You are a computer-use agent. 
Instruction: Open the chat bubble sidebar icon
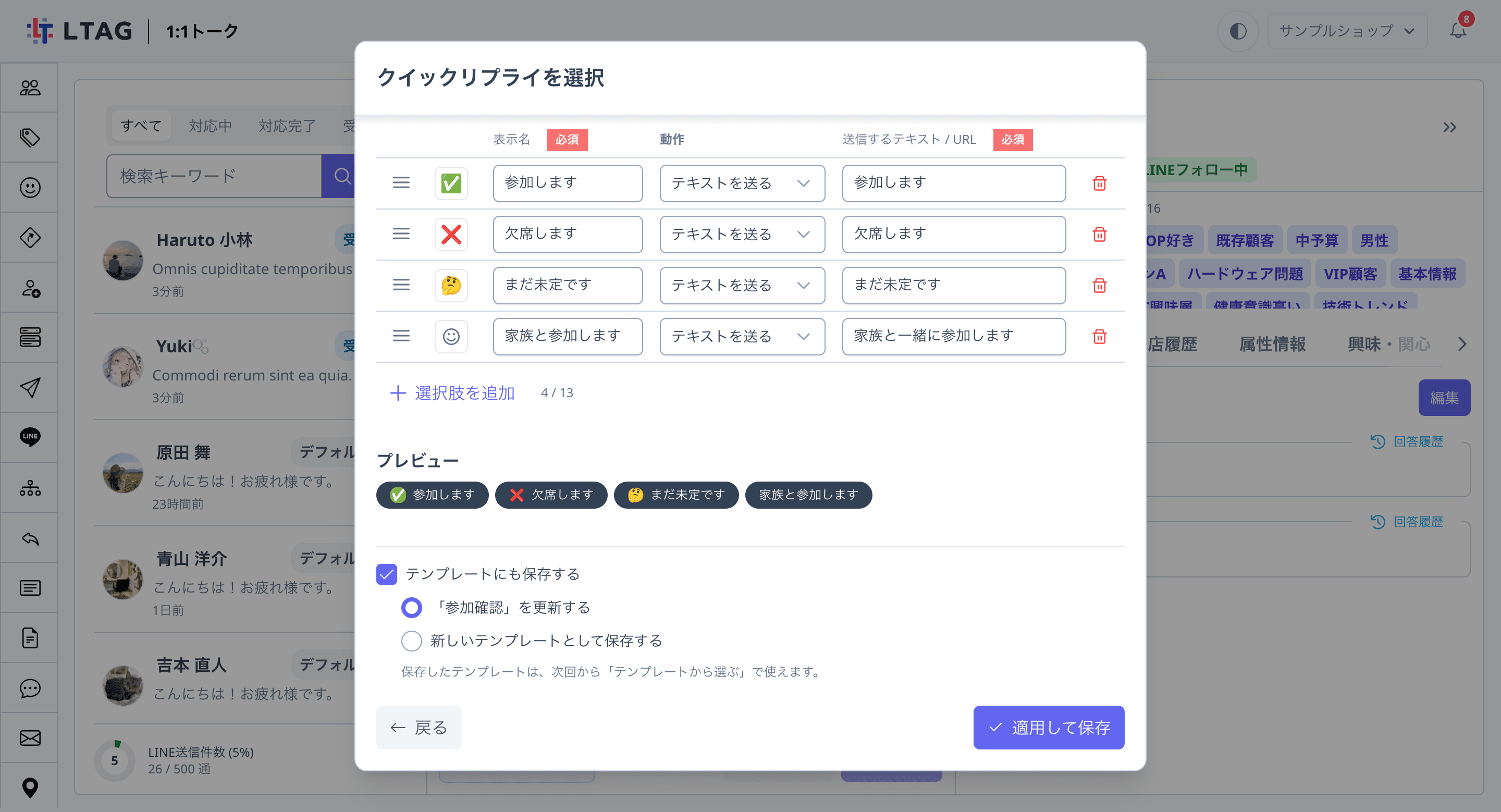pos(30,688)
